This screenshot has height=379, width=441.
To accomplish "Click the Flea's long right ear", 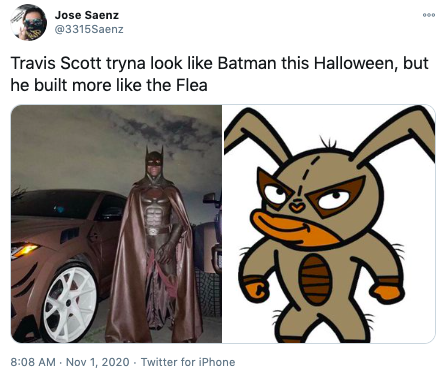I will pos(395,137).
